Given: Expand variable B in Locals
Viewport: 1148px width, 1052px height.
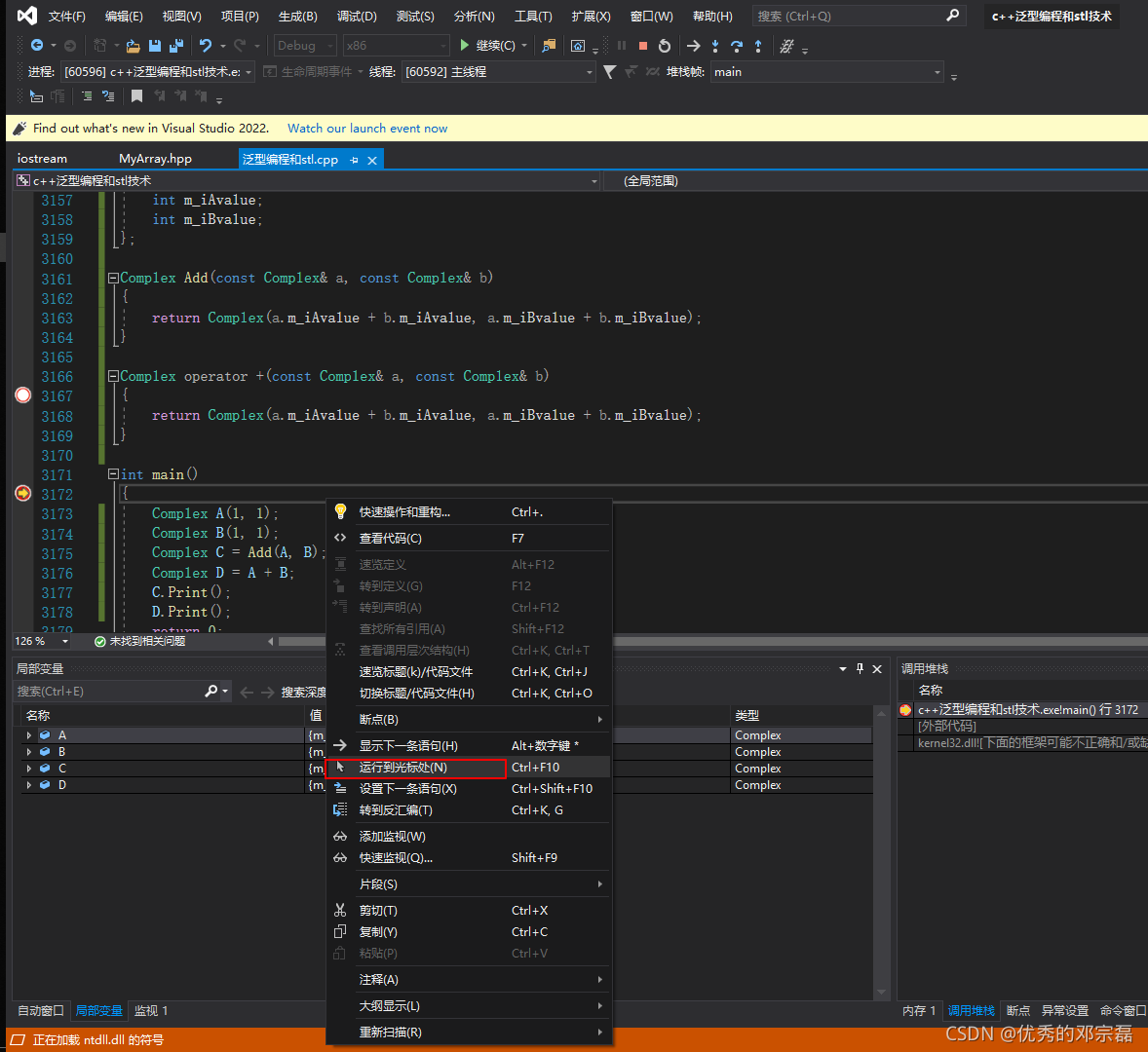Looking at the screenshot, I should point(28,751).
